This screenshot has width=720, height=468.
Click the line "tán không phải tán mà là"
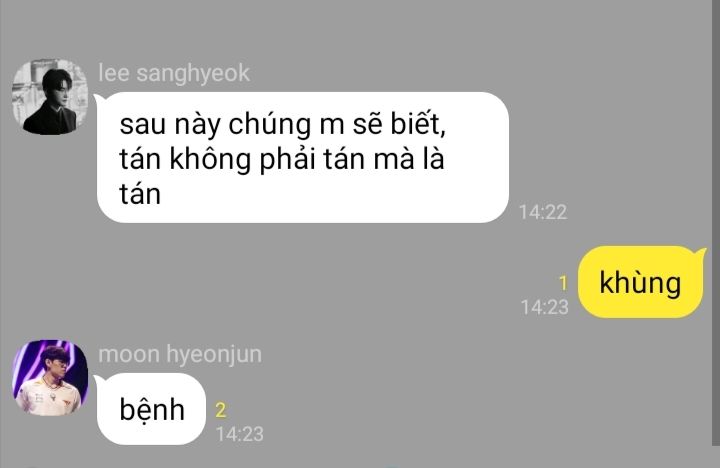pyautogui.click(x=281, y=159)
